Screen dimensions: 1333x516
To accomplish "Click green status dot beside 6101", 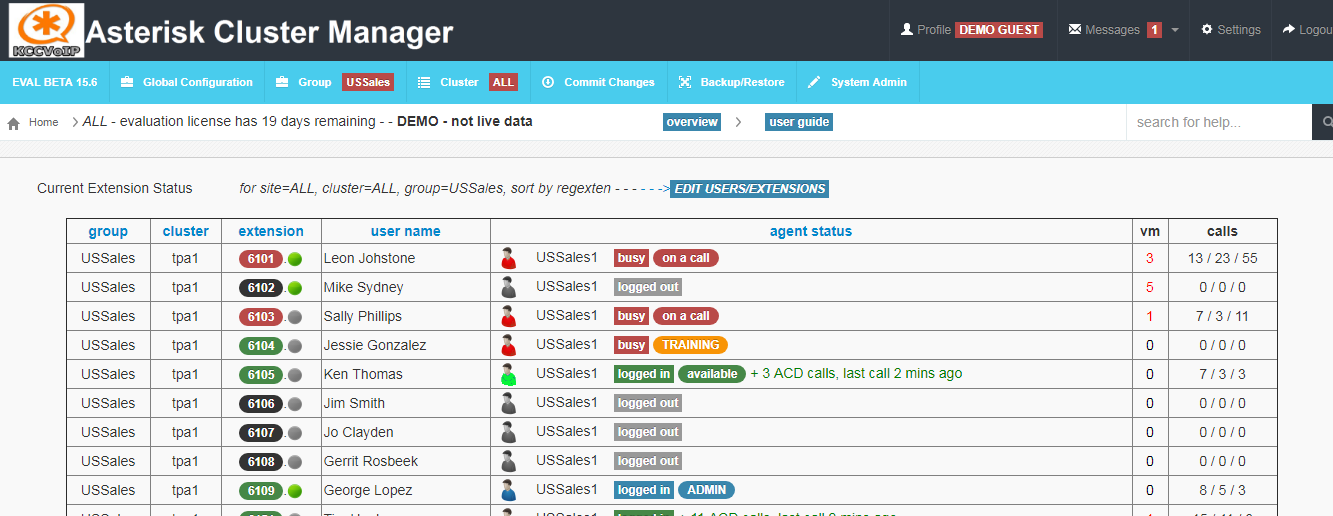I will (x=295, y=259).
